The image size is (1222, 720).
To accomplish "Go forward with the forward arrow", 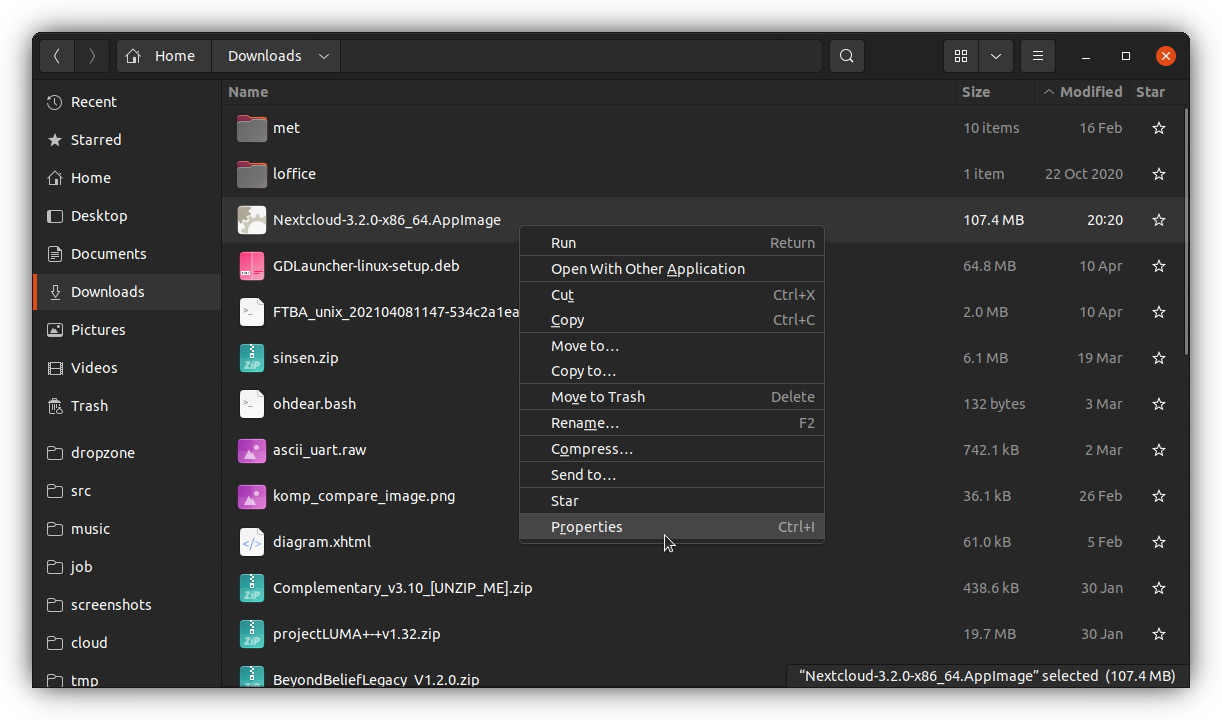I will point(92,56).
